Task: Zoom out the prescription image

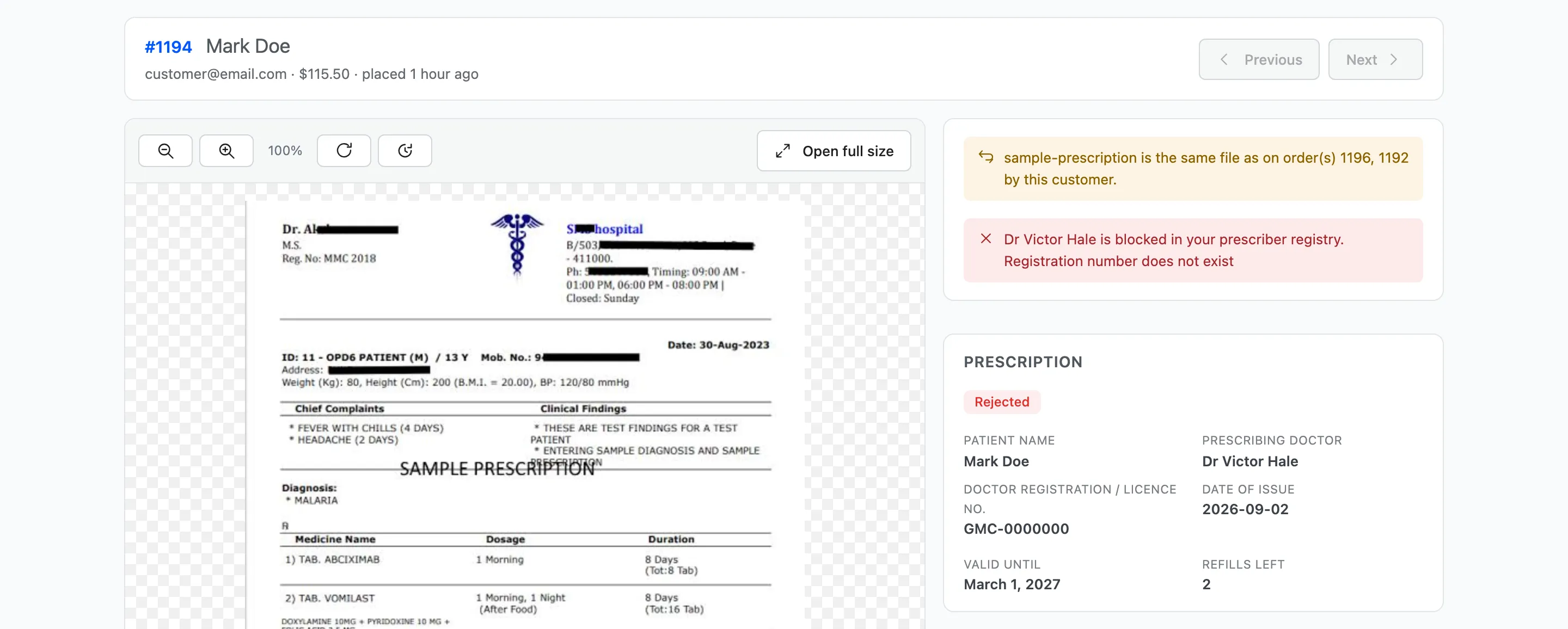Action: click(x=165, y=150)
